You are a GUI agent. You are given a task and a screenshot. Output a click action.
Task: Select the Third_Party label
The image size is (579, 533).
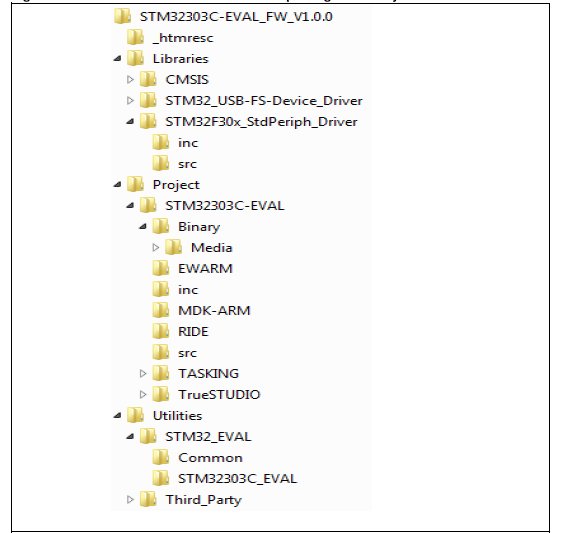coord(203,500)
